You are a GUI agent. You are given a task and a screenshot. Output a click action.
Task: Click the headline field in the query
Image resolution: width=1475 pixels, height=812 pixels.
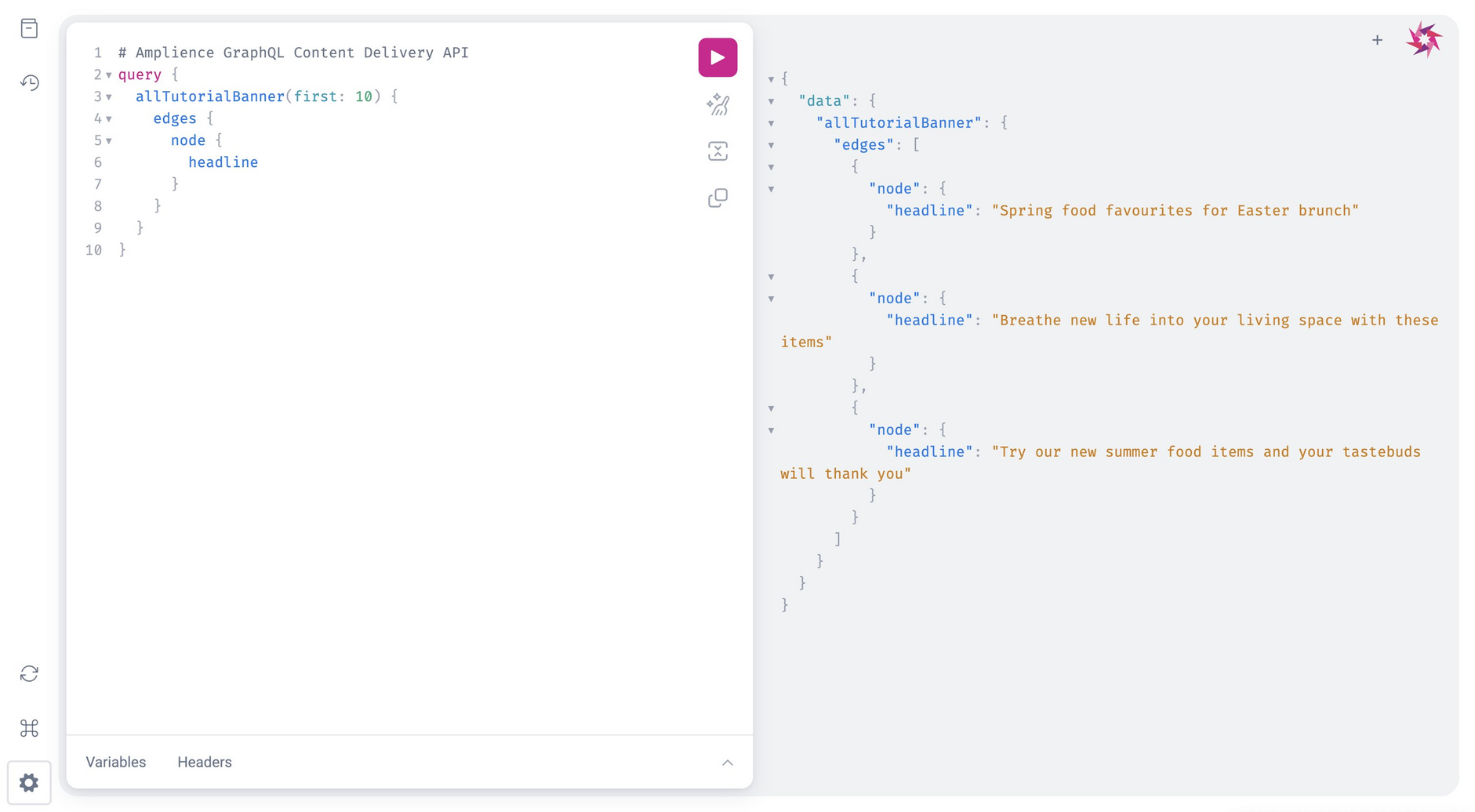tap(223, 162)
